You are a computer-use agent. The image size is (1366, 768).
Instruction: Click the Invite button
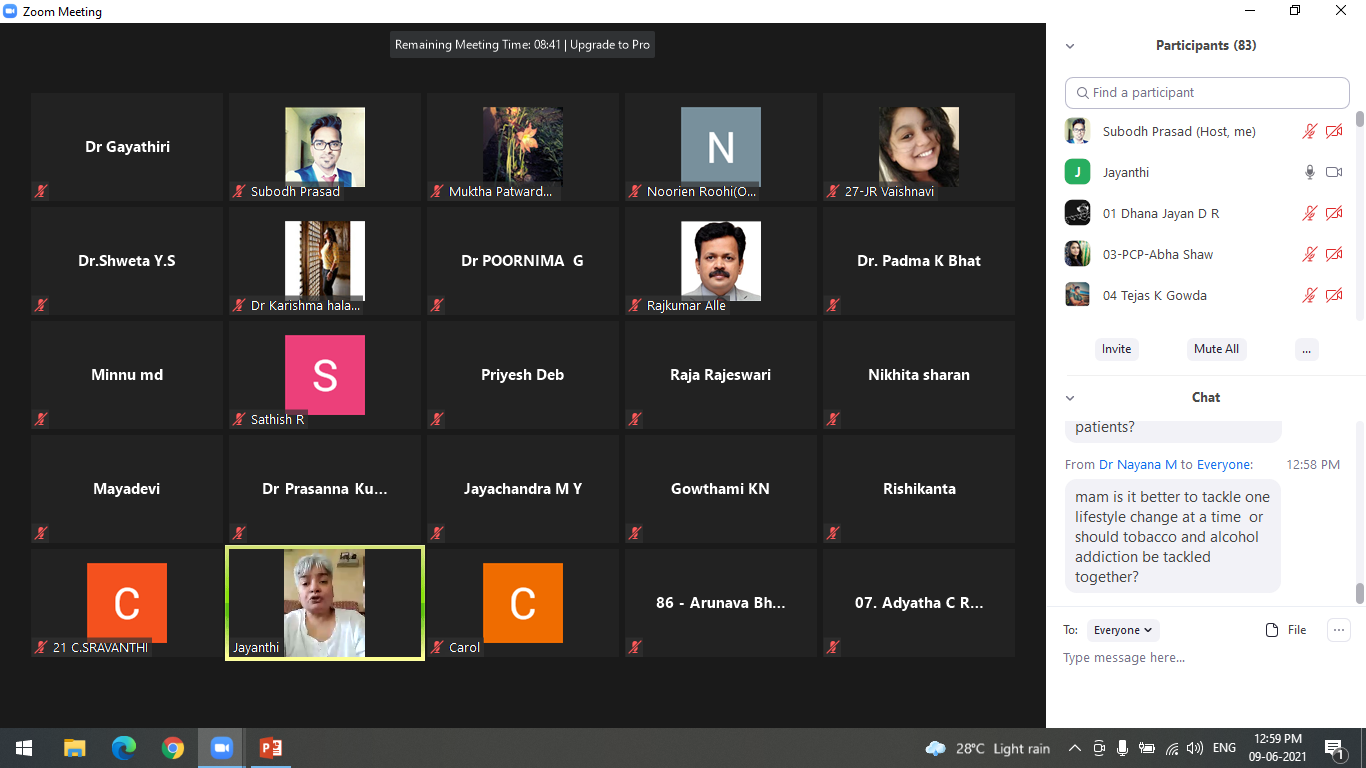click(1116, 349)
